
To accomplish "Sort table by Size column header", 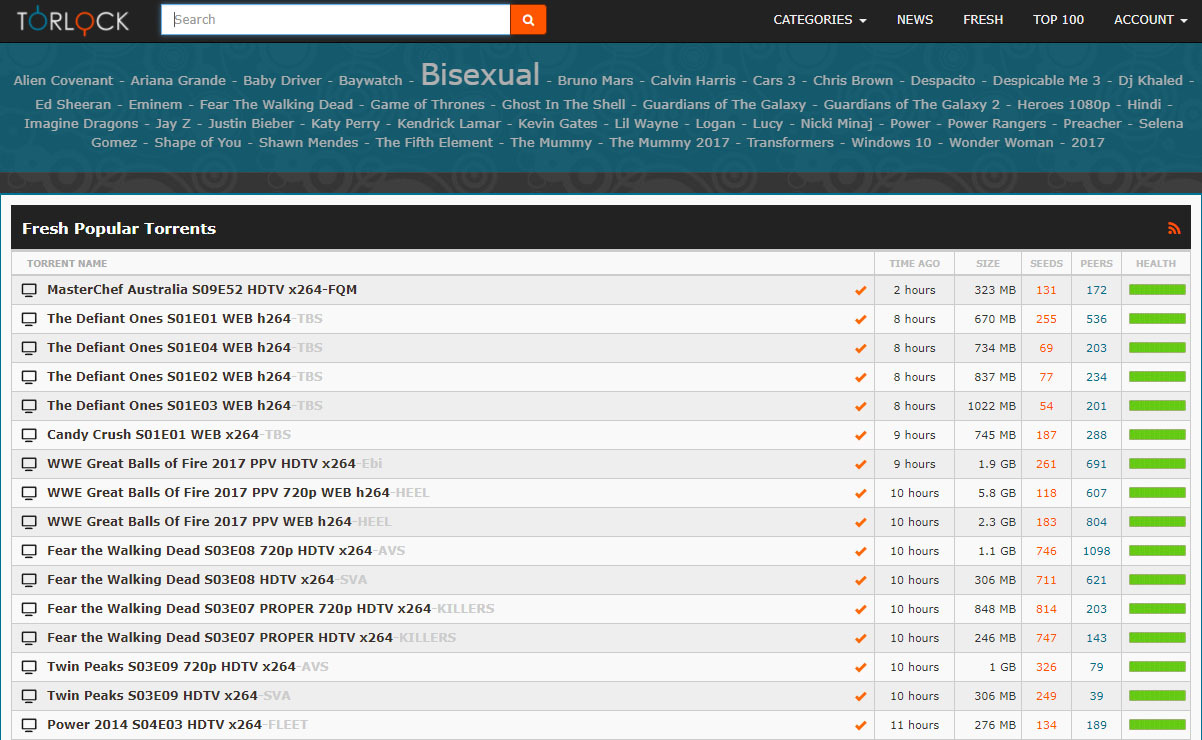I will [988, 264].
